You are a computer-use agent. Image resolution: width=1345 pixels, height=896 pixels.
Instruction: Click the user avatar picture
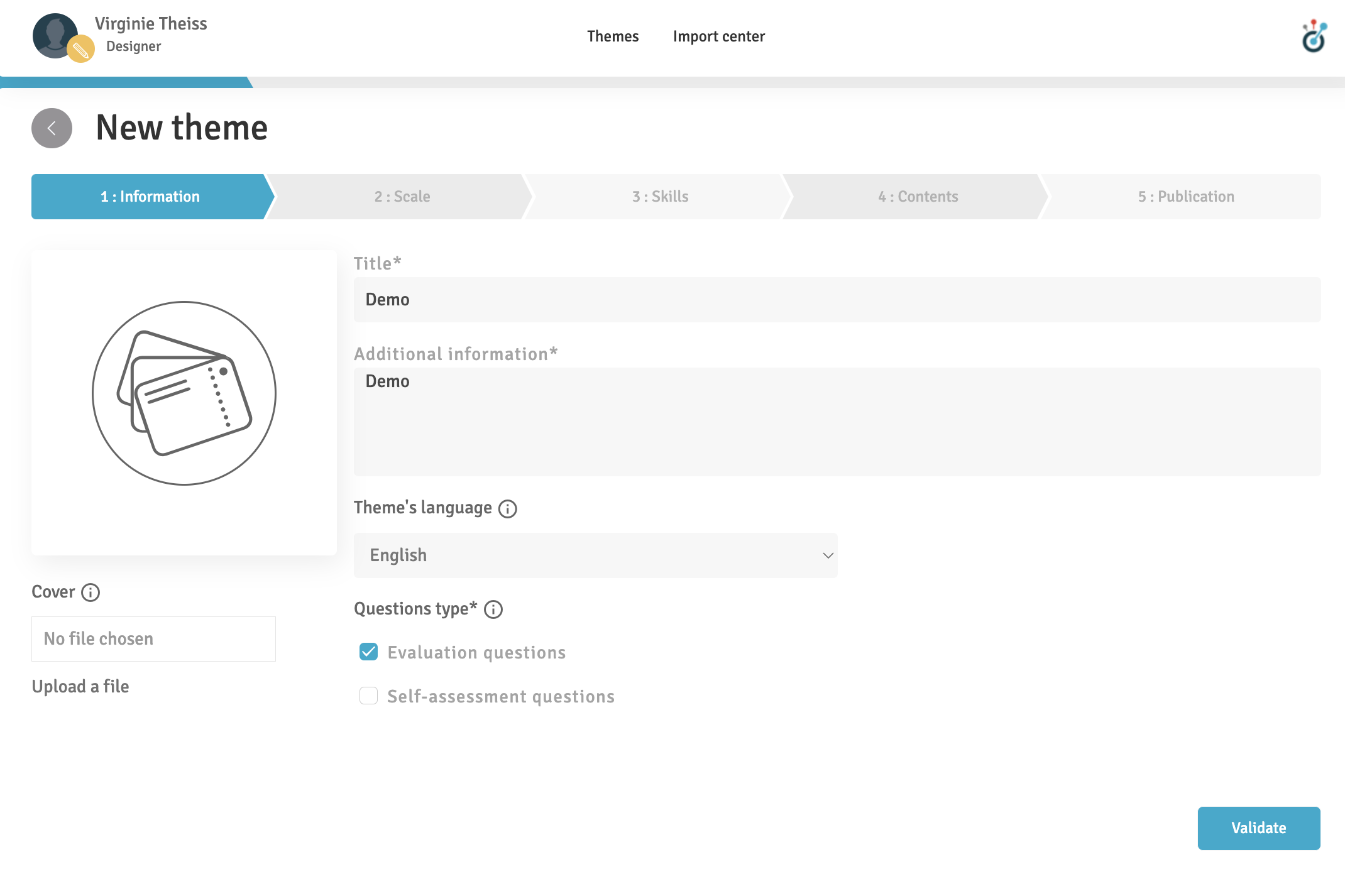pyautogui.click(x=53, y=34)
